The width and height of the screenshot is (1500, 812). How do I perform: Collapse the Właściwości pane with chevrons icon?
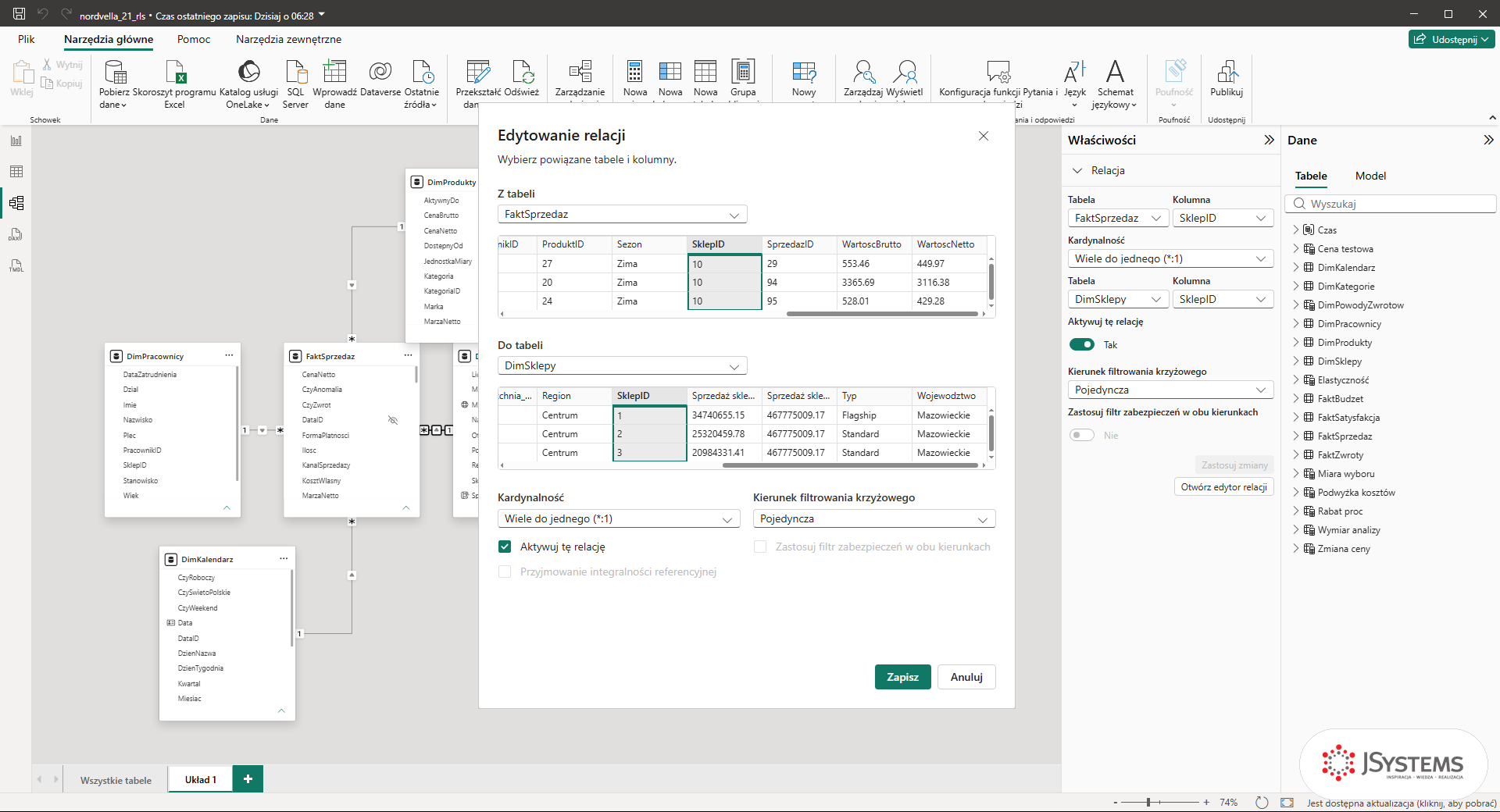(x=1269, y=140)
